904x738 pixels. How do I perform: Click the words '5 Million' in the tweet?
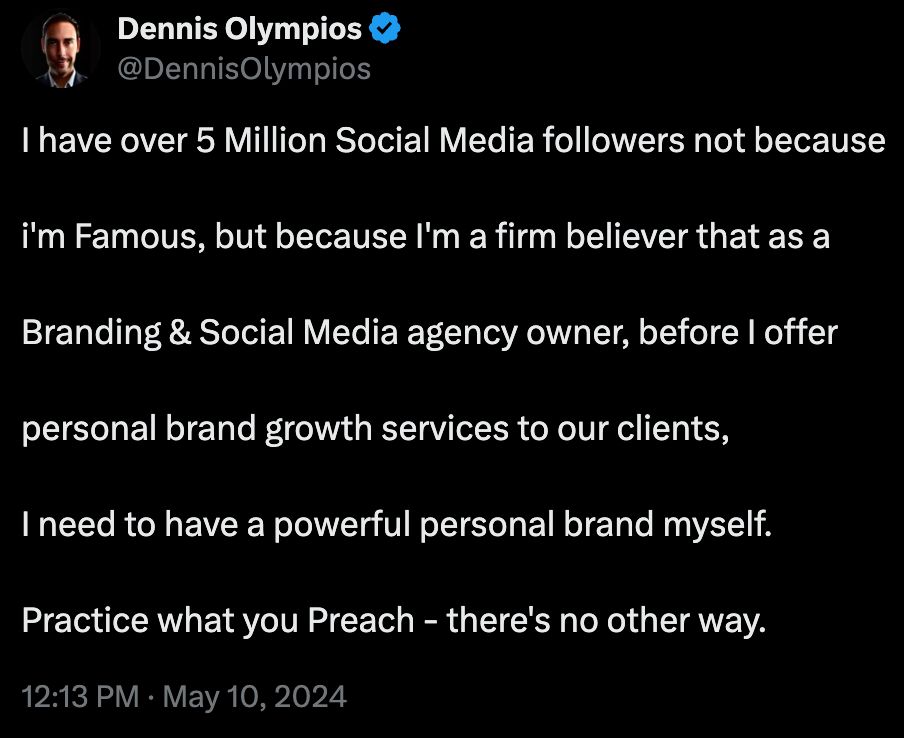click(x=261, y=141)
